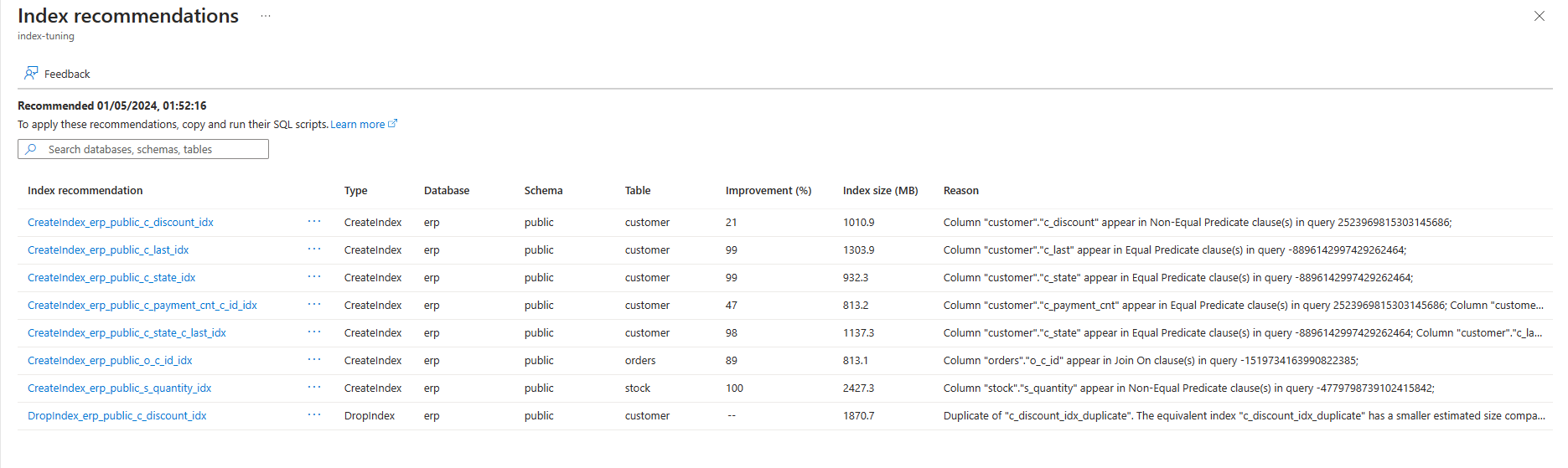Close the Index recommendations pane
Viewport: 1568px width, 468px height.
(1539, 16)
